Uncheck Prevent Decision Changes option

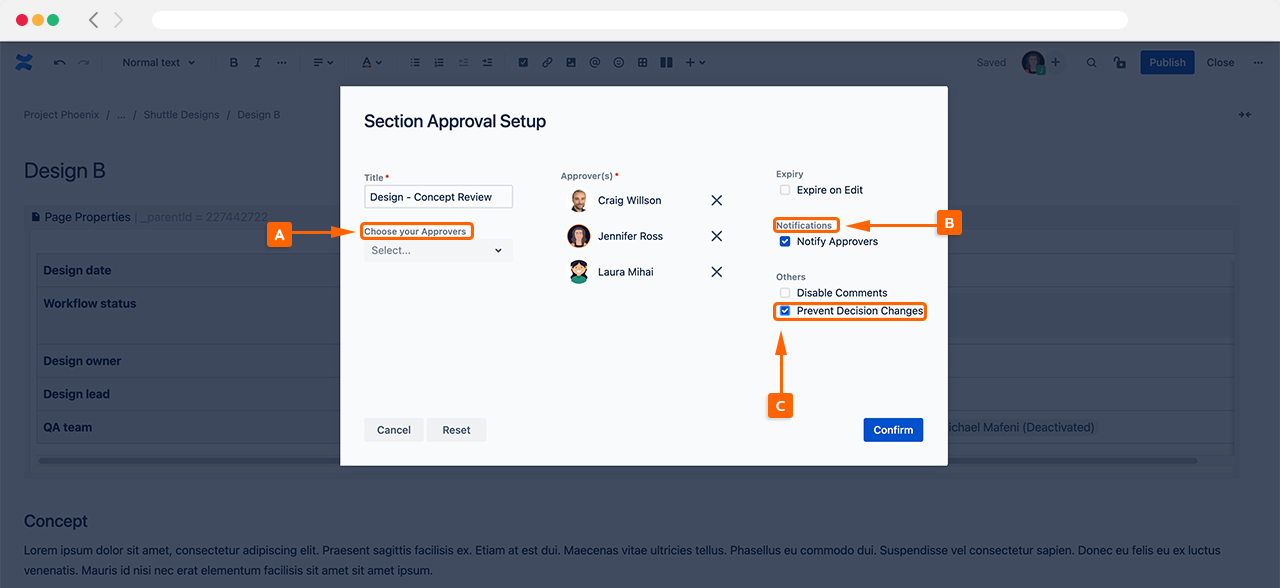pos(785,311)
